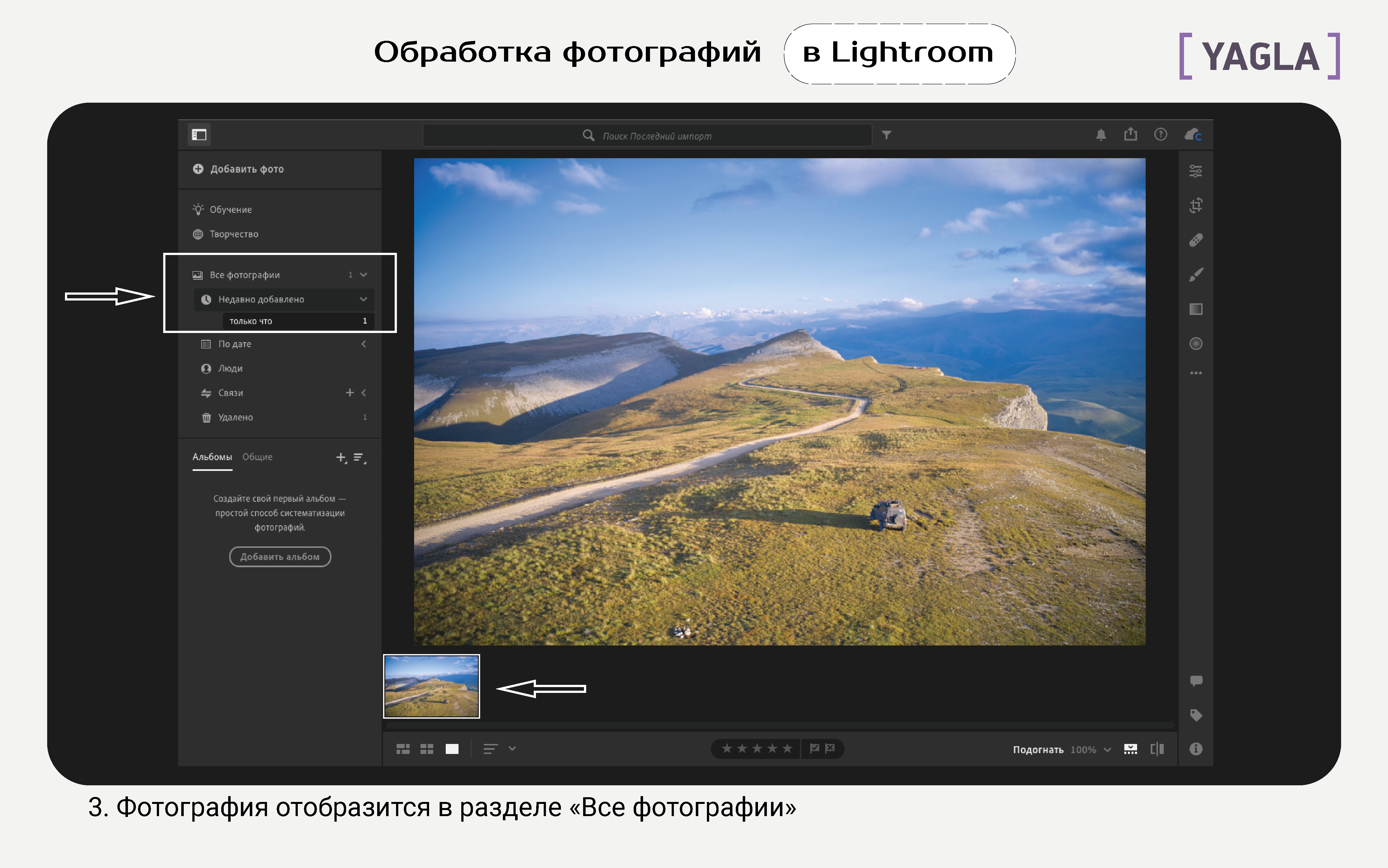This screenshot has width=1388, height=868.
Task: Flag photo as rejected
Action: point(830,749)
